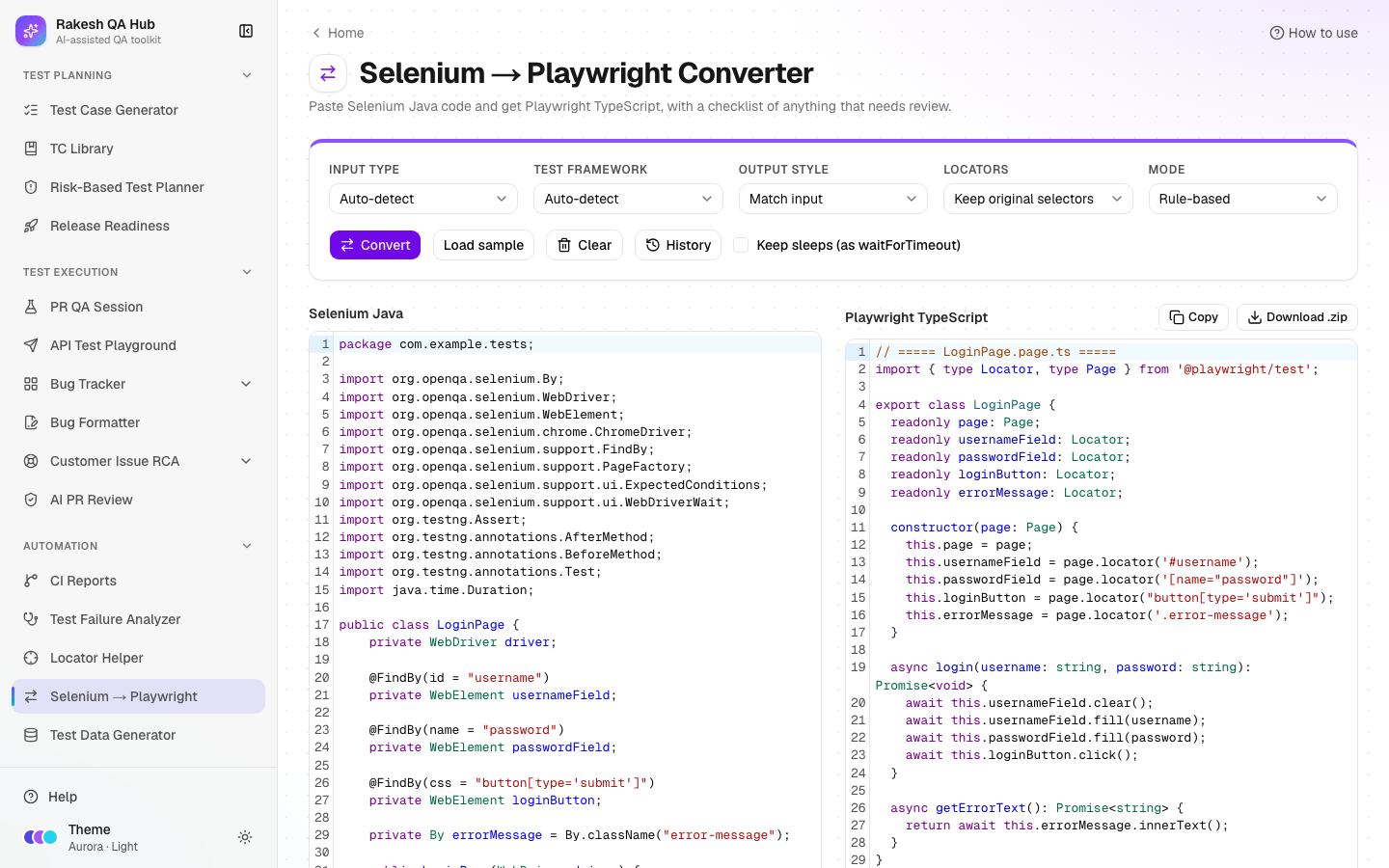Click the API Test Playground send icon
Image resolution: width=1389 pixels, height=868 pixels.
coord(31,345)
